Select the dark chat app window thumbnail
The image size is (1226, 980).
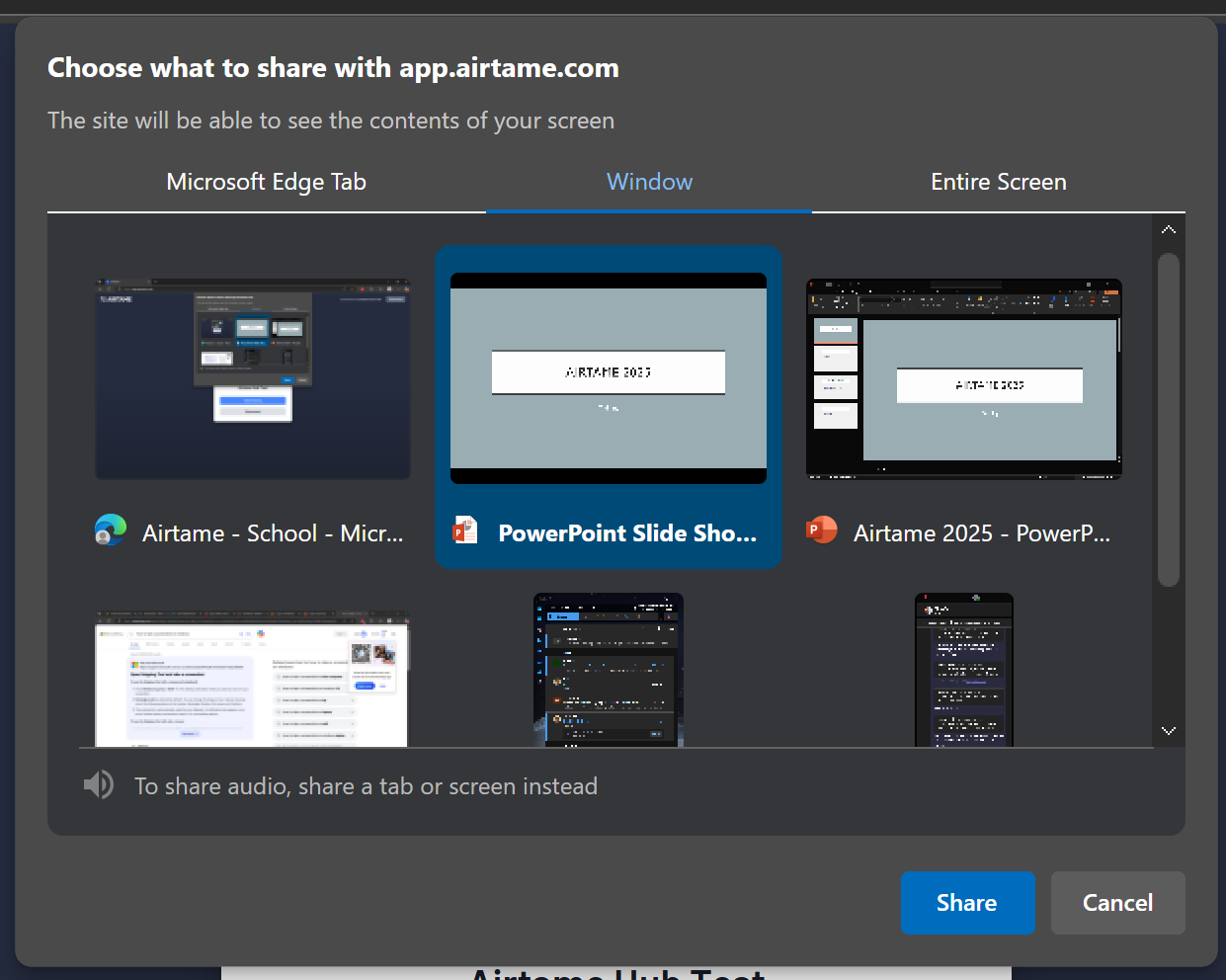608,670
